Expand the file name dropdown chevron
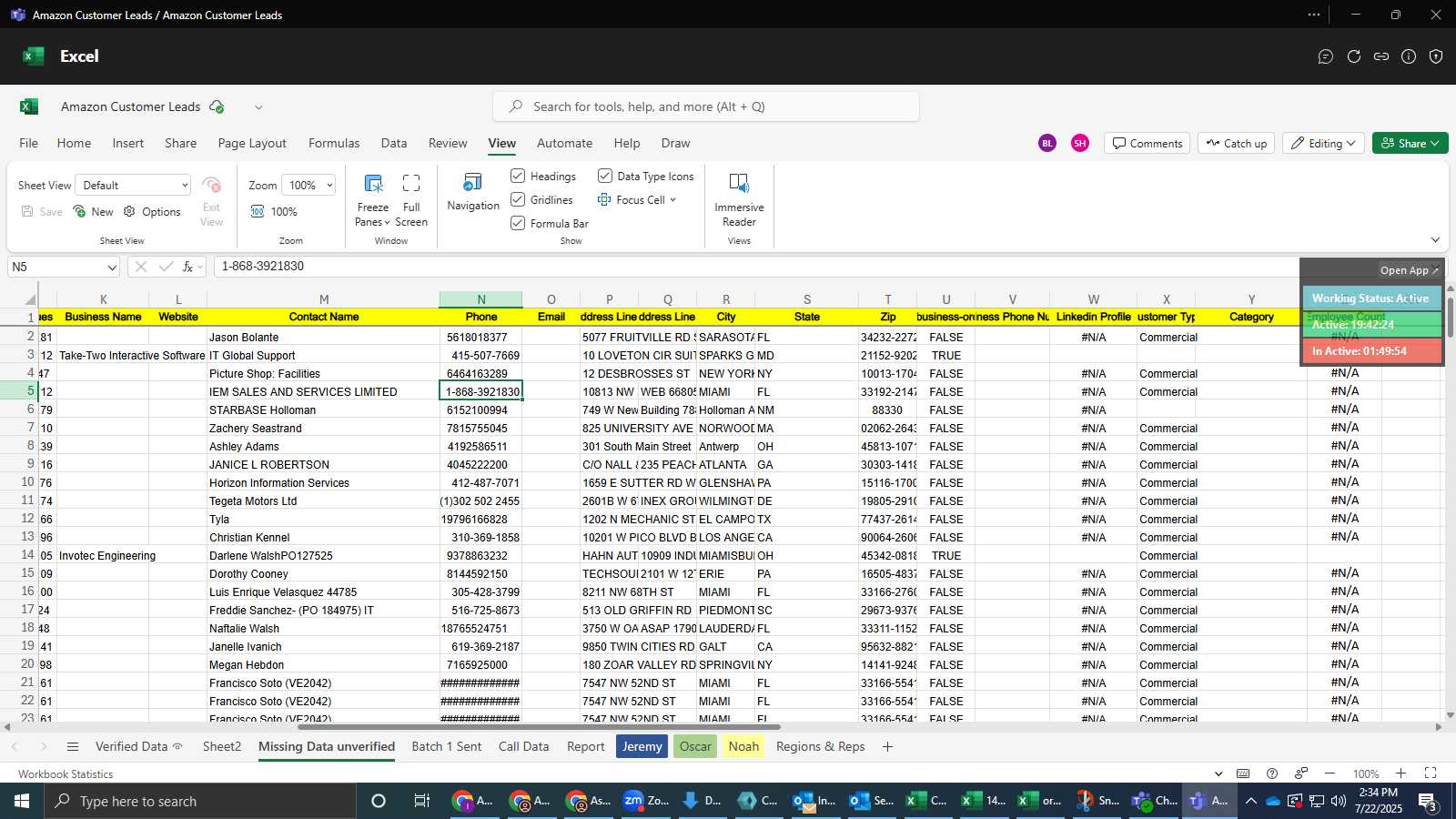 258,106
